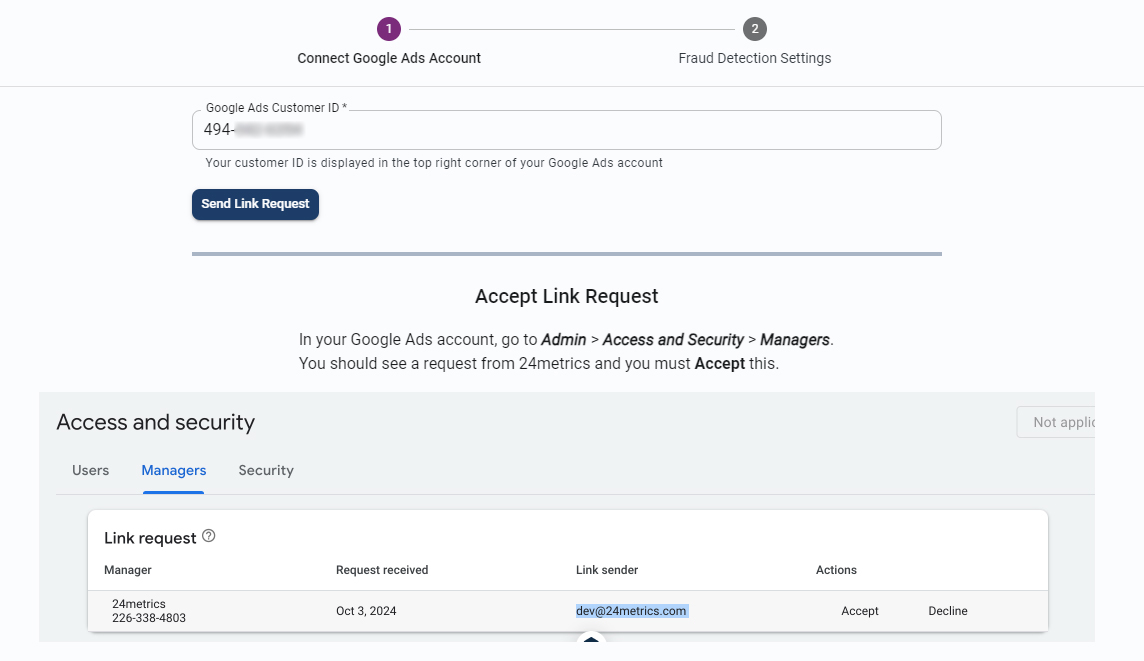
Task: Click the Send Link Request button
Action: tap(255, 204)
